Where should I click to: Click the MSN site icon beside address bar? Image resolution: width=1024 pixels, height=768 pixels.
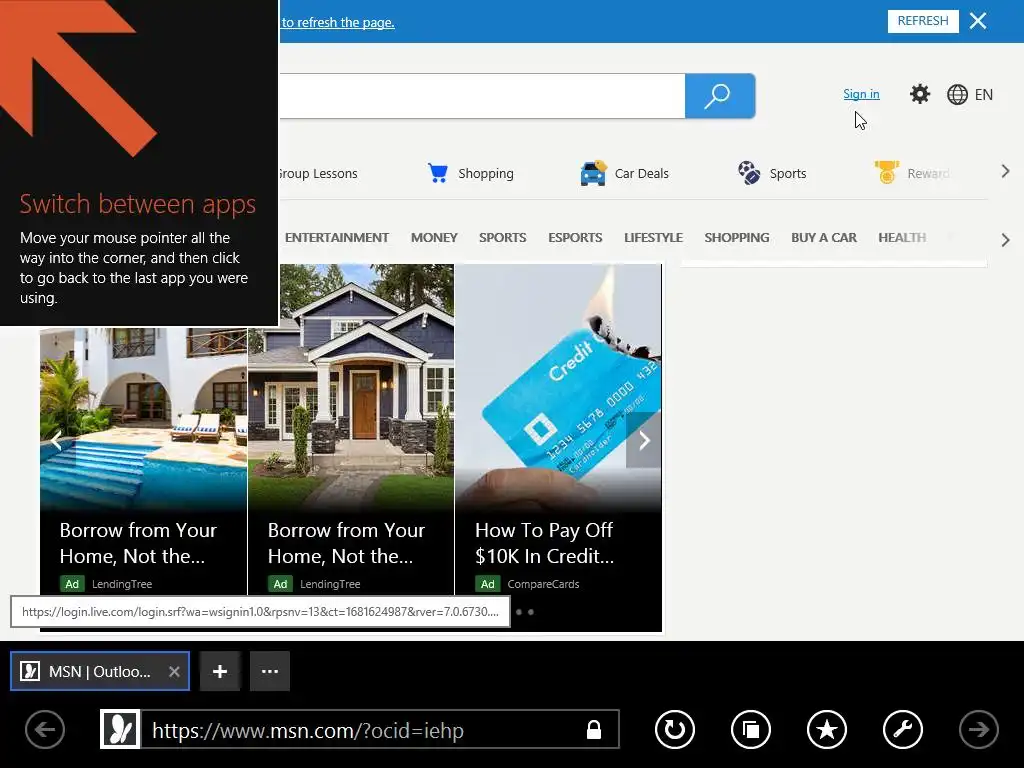[x=120, y=729]
